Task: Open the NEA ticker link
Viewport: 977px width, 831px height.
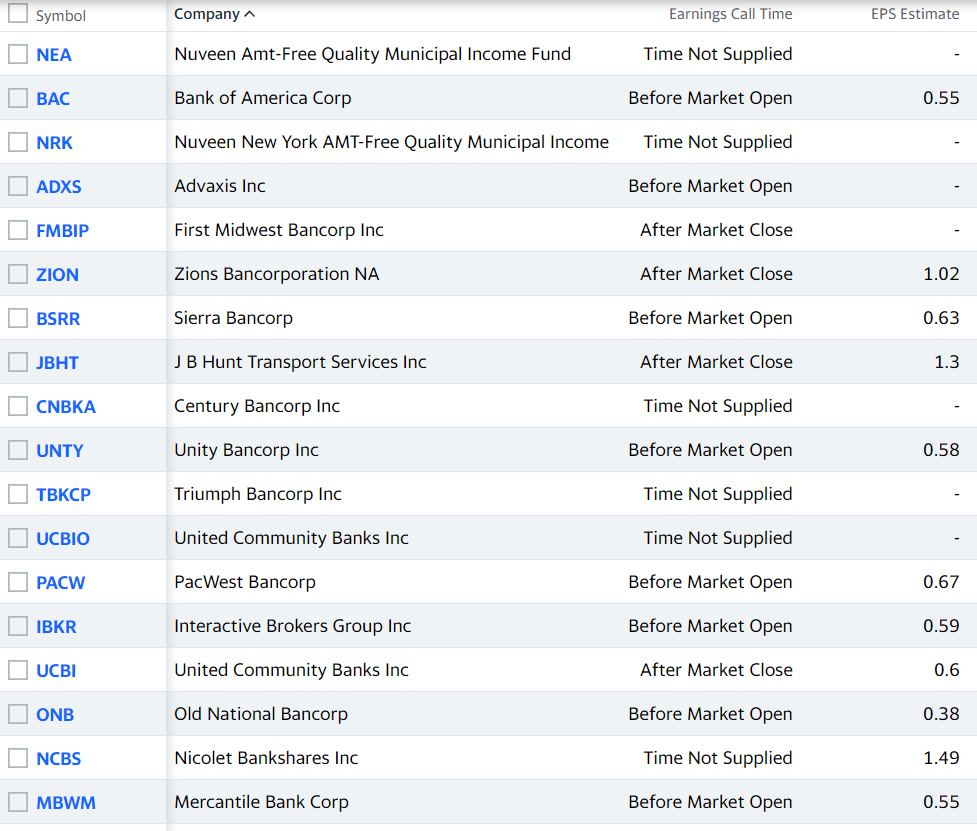Action: 54,55
